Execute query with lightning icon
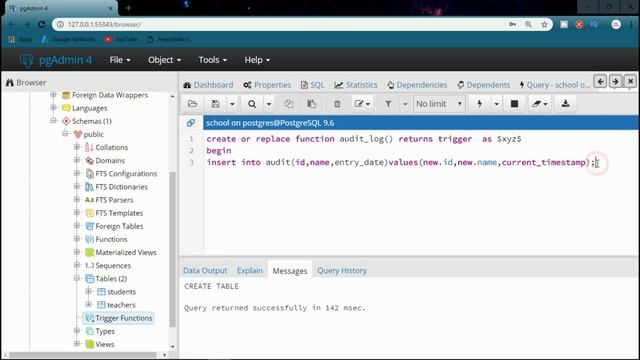Viewport: 640px width, 360px height. 480,104
